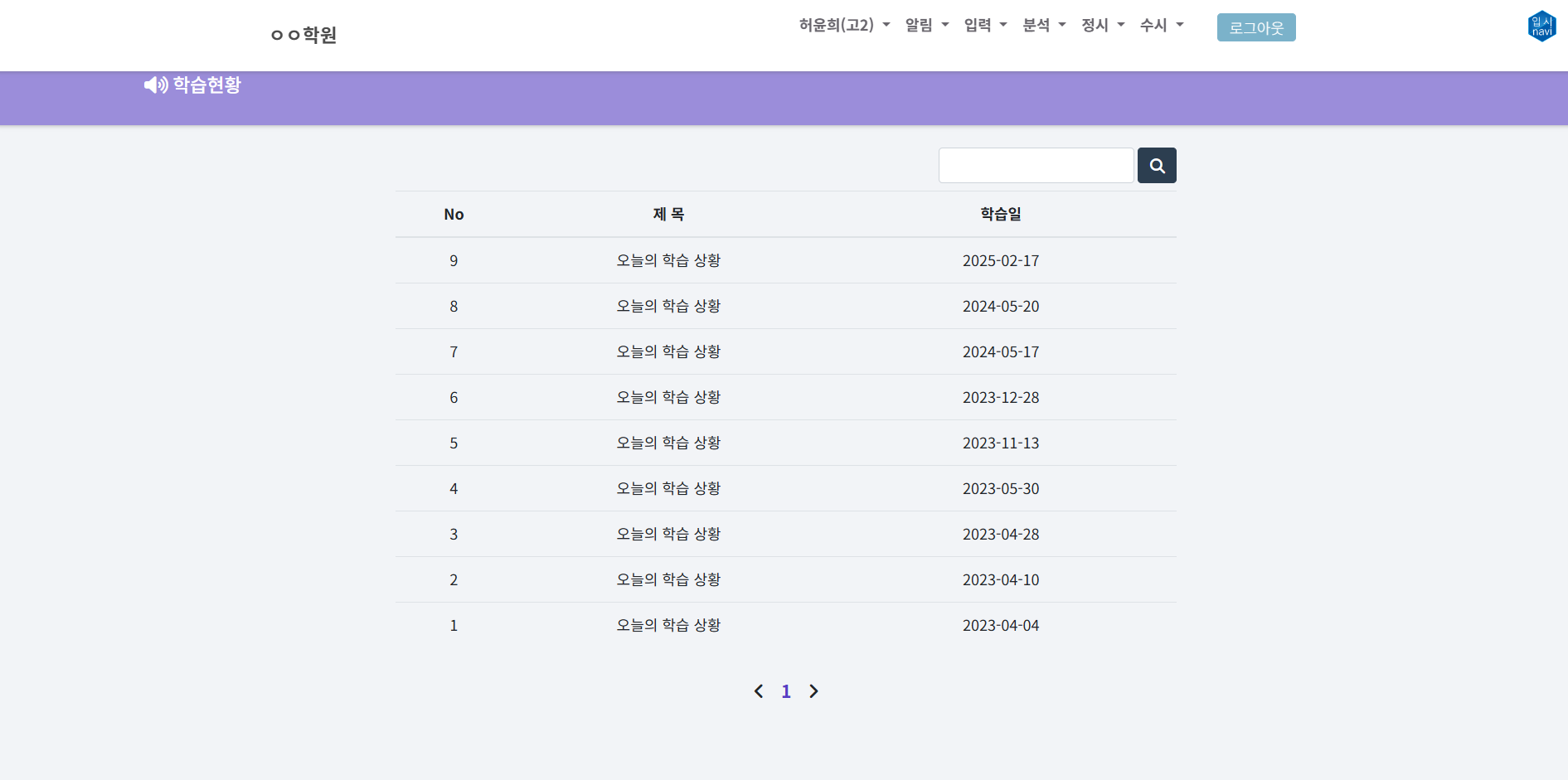Expand the 알림 dropdown menu

coord(926,26)
